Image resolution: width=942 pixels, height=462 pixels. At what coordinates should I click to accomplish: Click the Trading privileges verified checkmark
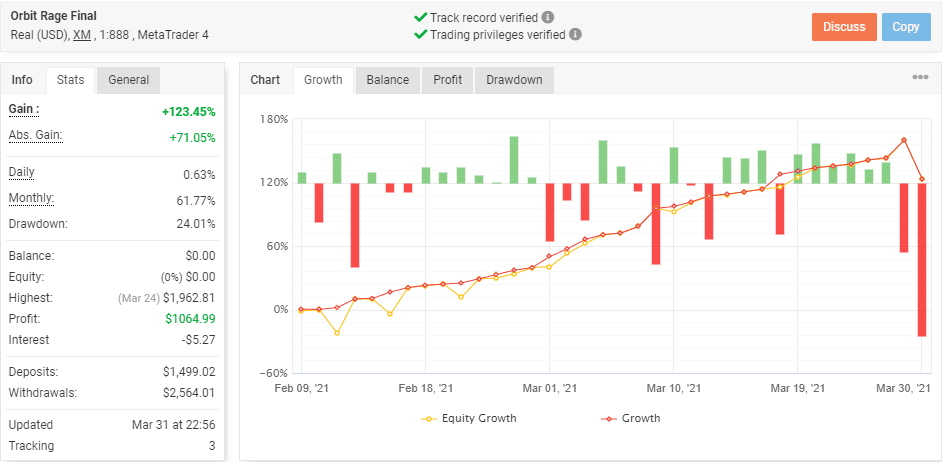(x=420, y=34)
